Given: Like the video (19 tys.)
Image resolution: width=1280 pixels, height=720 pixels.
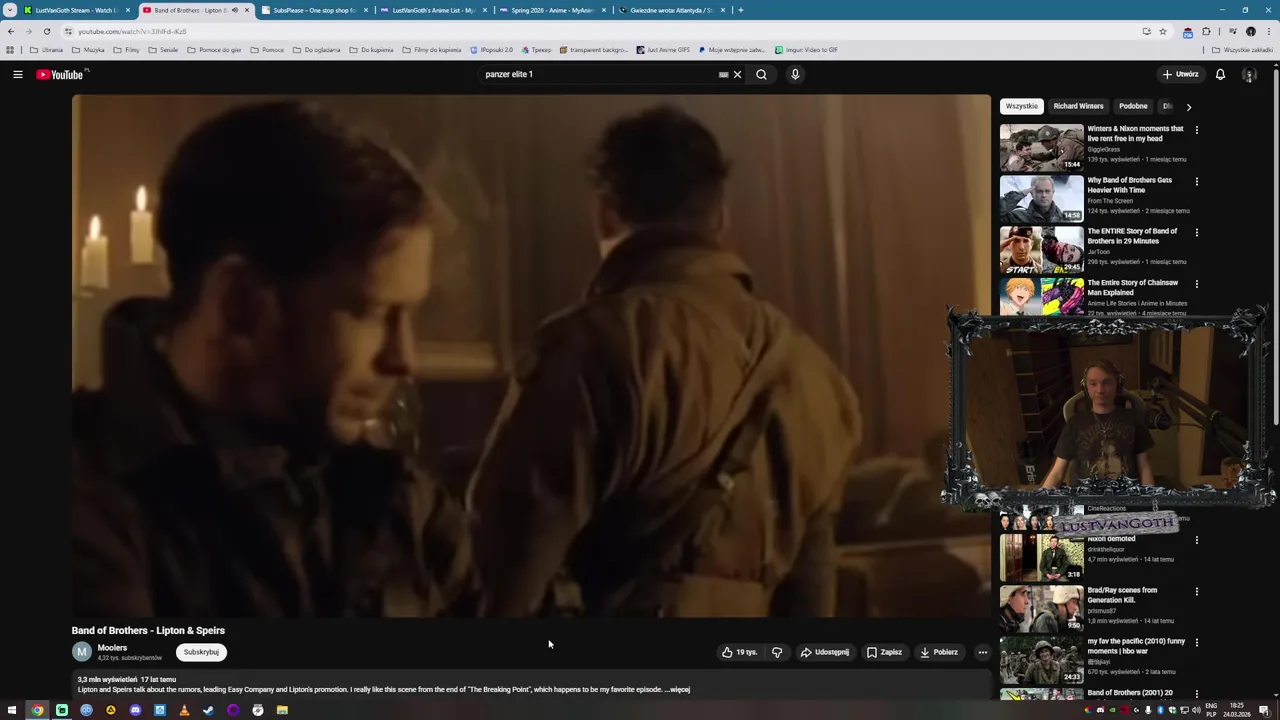Looking at the screenshot, I should coord(739,652).
